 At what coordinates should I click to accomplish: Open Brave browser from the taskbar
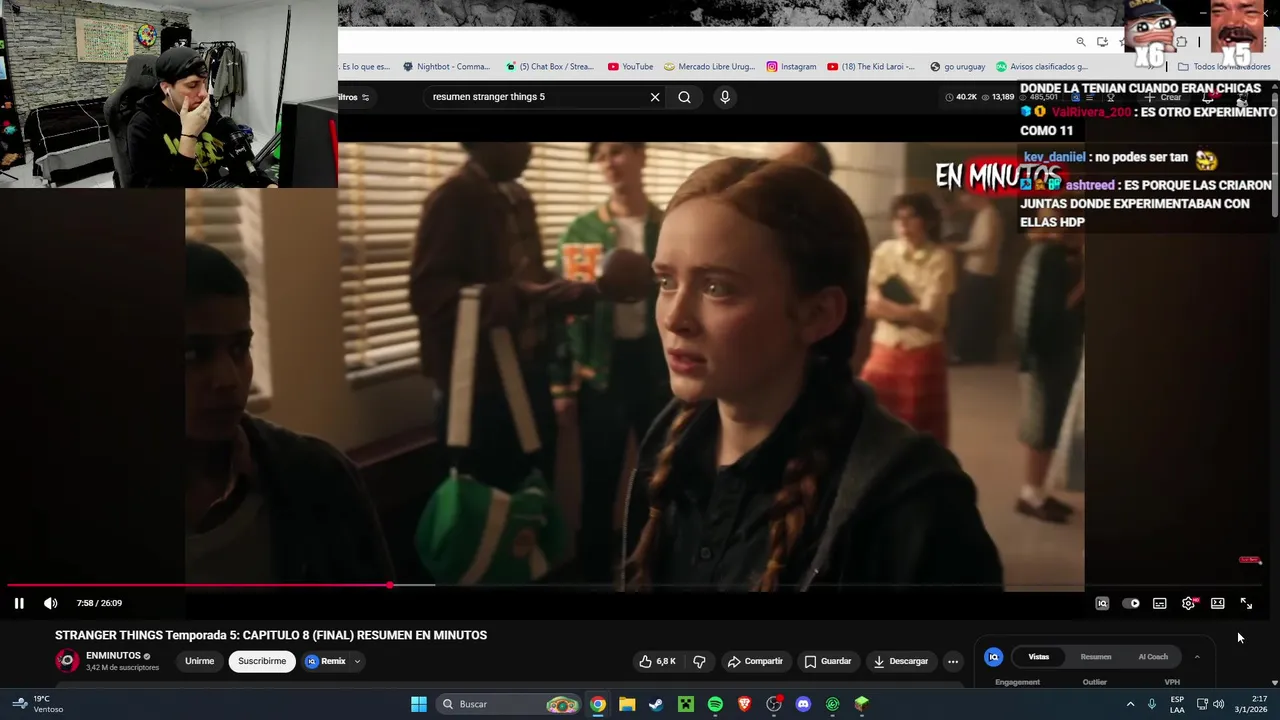(744, 704)
